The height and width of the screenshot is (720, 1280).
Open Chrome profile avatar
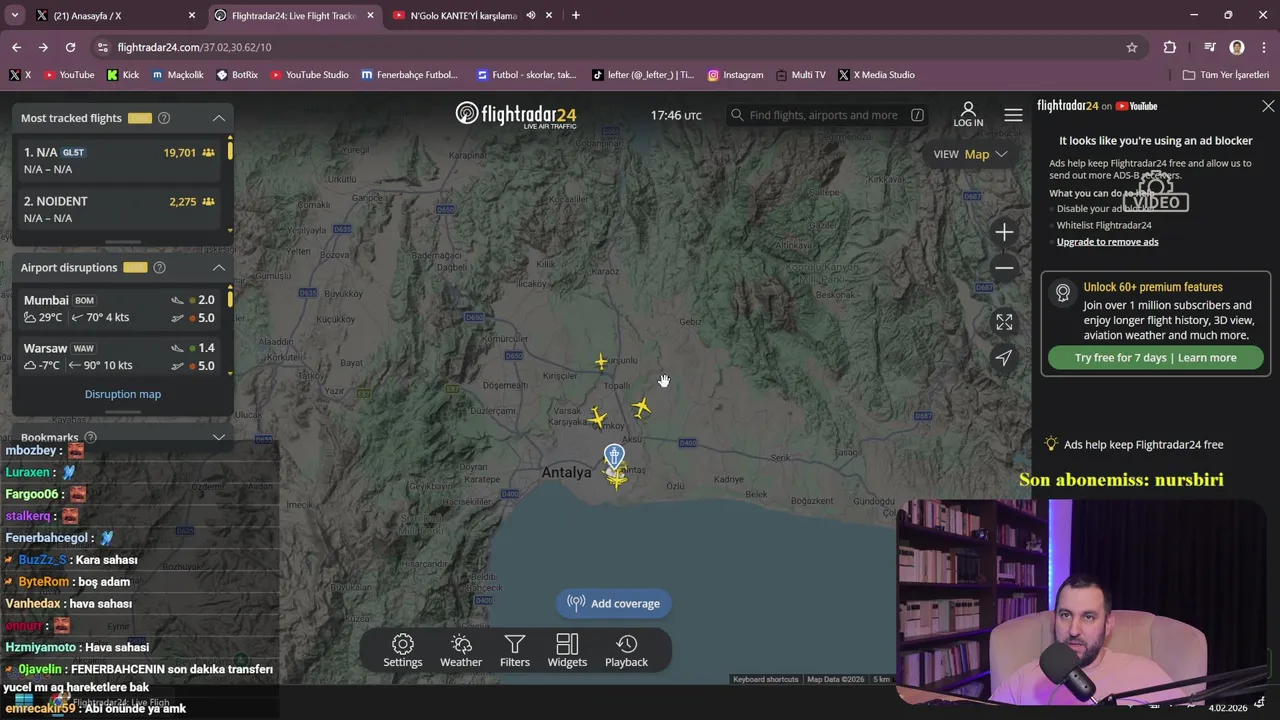pyautogui.click(x=1237, y=47)
